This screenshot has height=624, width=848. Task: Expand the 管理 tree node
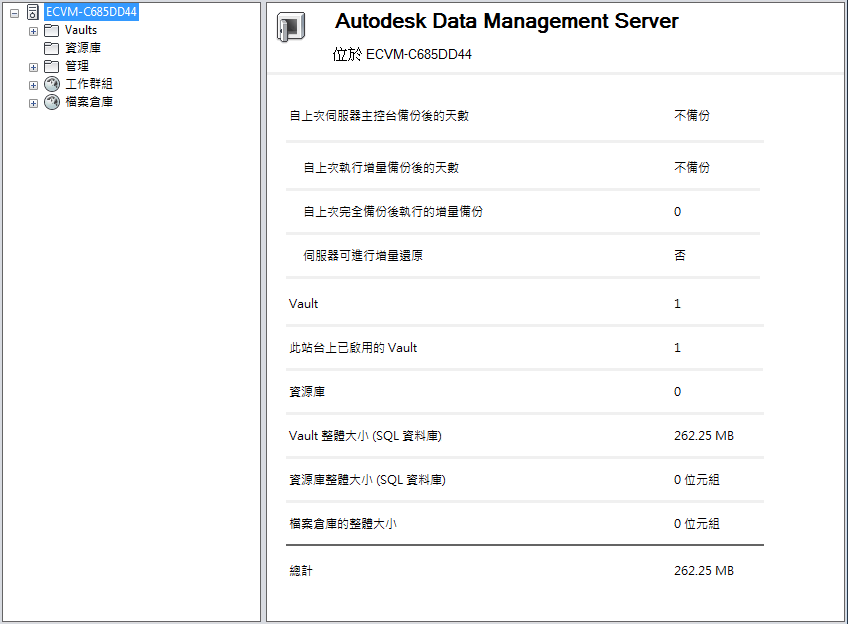click(33, 67)
